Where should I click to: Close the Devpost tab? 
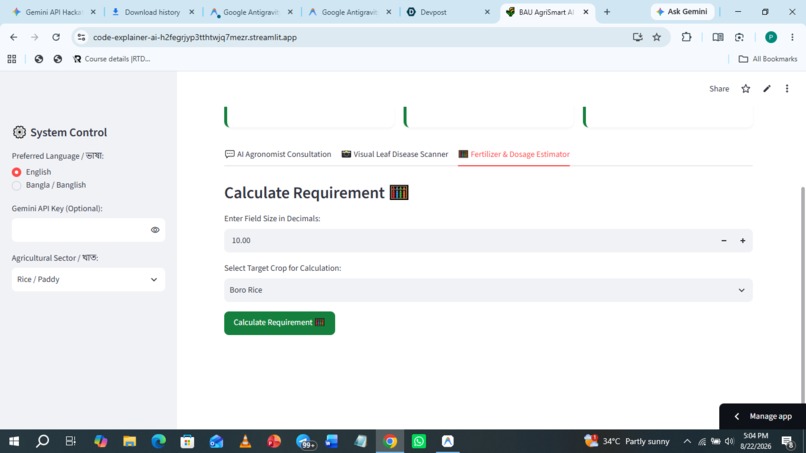pyautogui.click(x=487, y=12)
